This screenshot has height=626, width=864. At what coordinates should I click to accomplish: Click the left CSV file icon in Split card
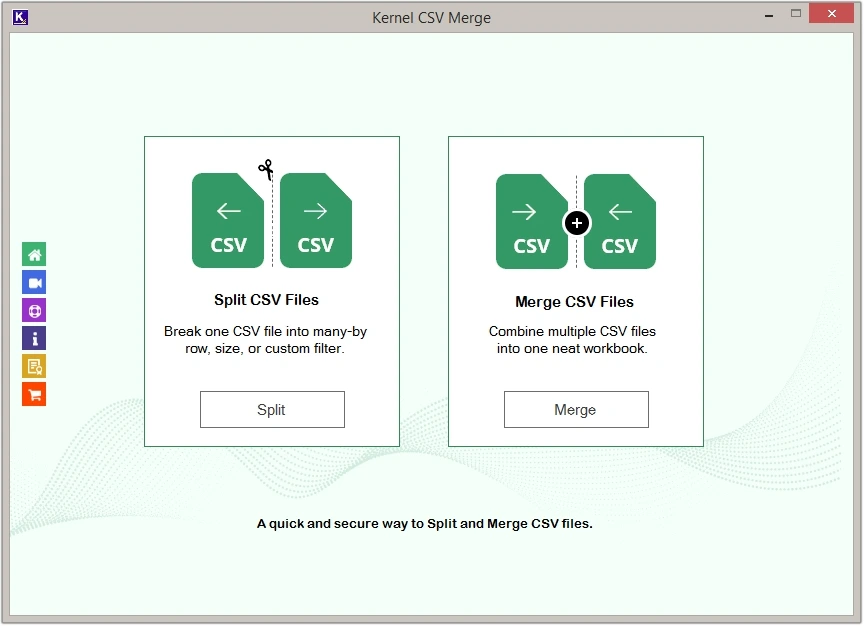click(228, 220)
